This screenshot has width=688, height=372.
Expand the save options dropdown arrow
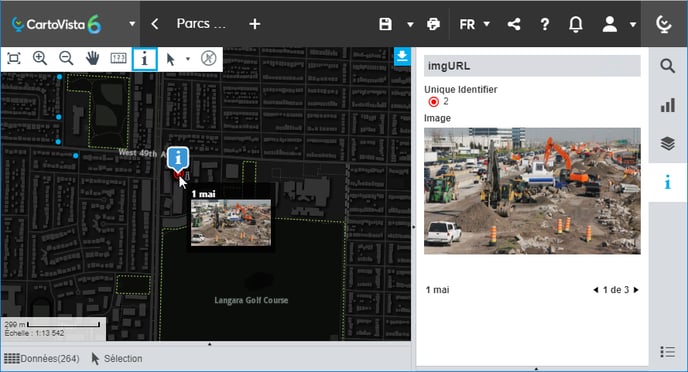410,24
